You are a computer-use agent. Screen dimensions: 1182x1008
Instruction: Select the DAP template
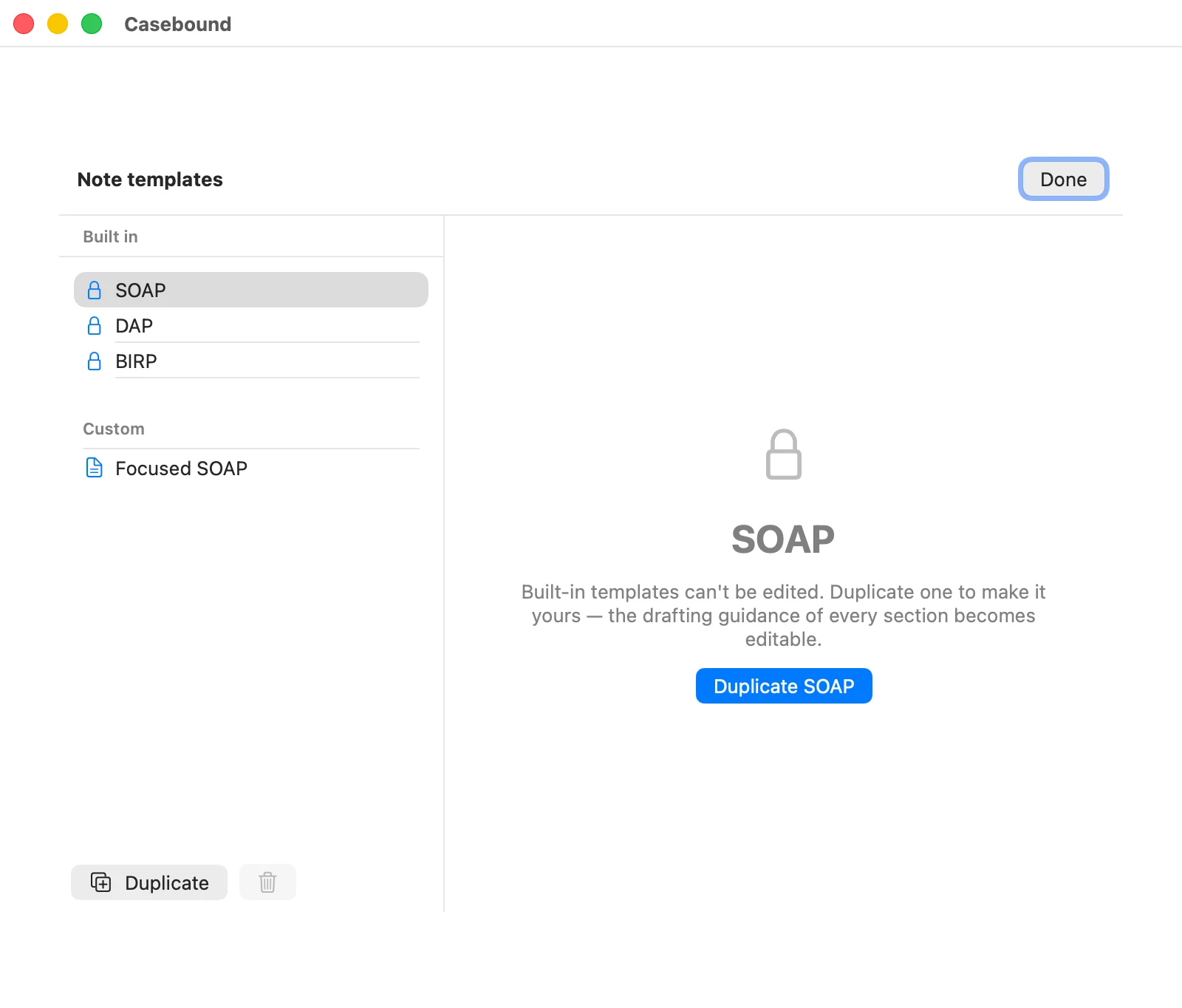coord(251,325)
